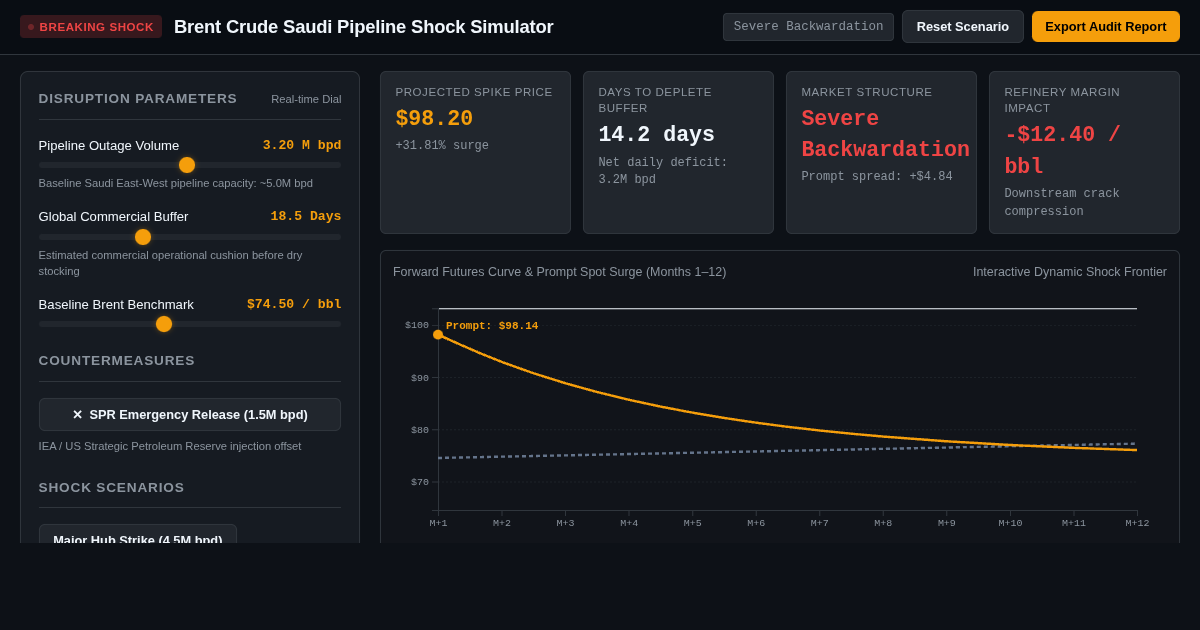
Task: Click the M+9 axis label
Action: coord(947,523)
